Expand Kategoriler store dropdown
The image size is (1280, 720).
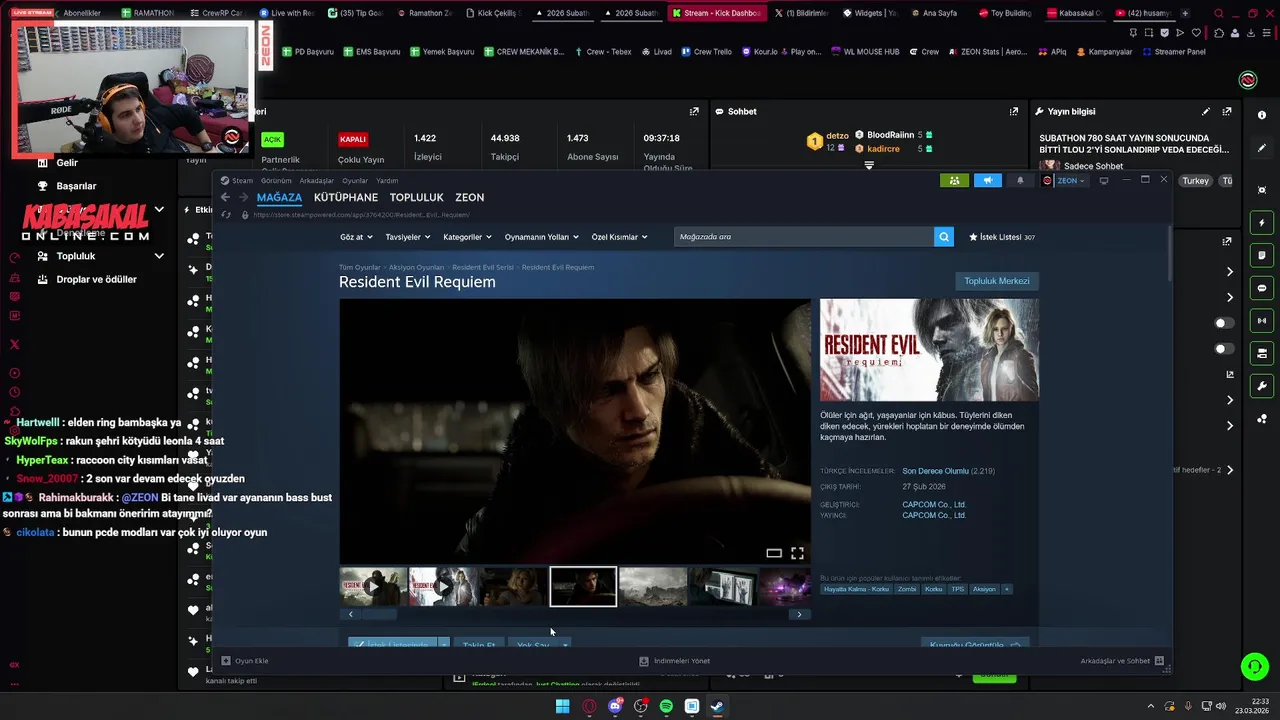coord(467,237)
